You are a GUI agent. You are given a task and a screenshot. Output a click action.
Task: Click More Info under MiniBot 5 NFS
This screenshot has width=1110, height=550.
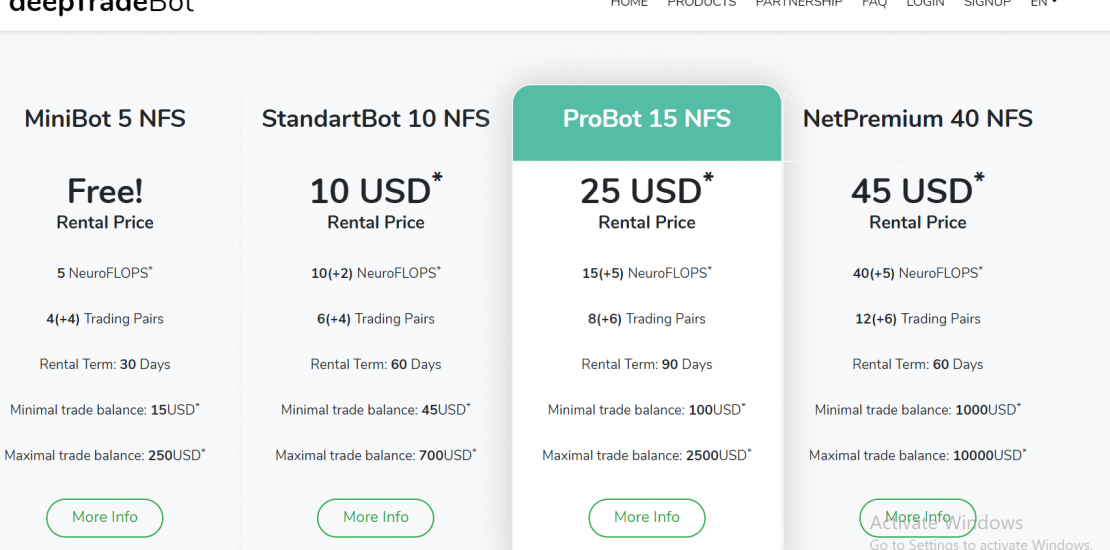(x=105, y=517)
